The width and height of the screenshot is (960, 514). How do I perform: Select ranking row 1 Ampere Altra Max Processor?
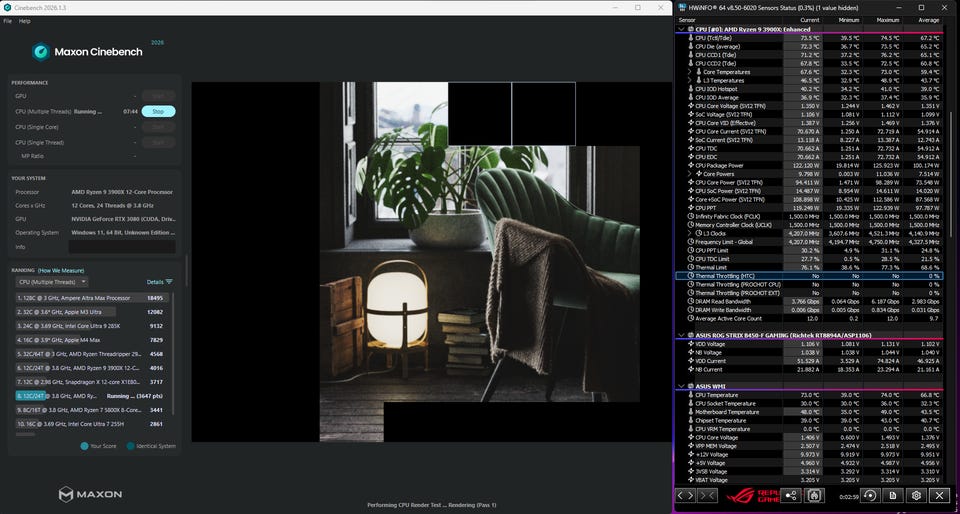tap(92, 298)
